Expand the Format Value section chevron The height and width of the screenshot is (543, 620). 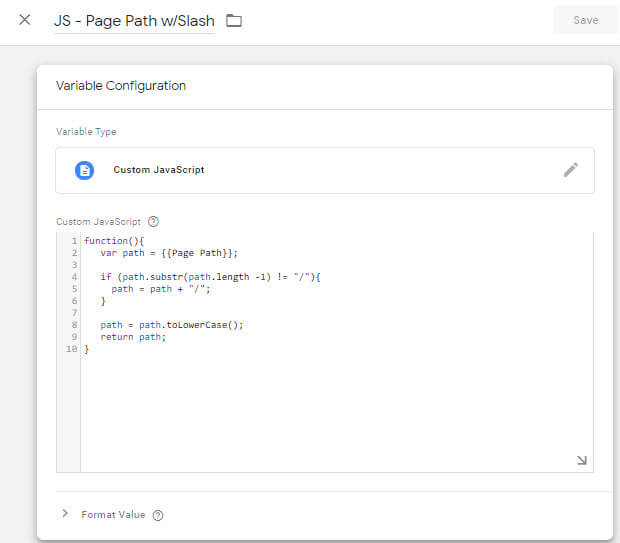pos(65,514)
